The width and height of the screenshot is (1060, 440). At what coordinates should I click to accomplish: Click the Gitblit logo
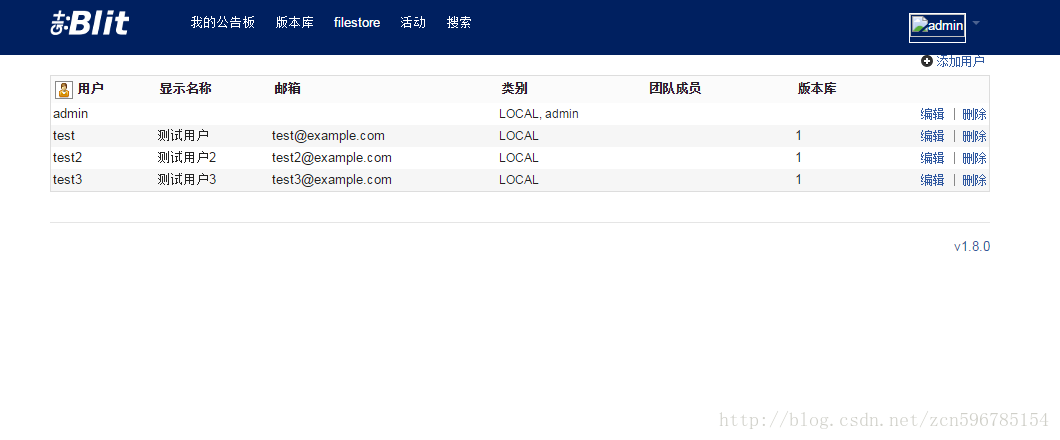(90, 23)
